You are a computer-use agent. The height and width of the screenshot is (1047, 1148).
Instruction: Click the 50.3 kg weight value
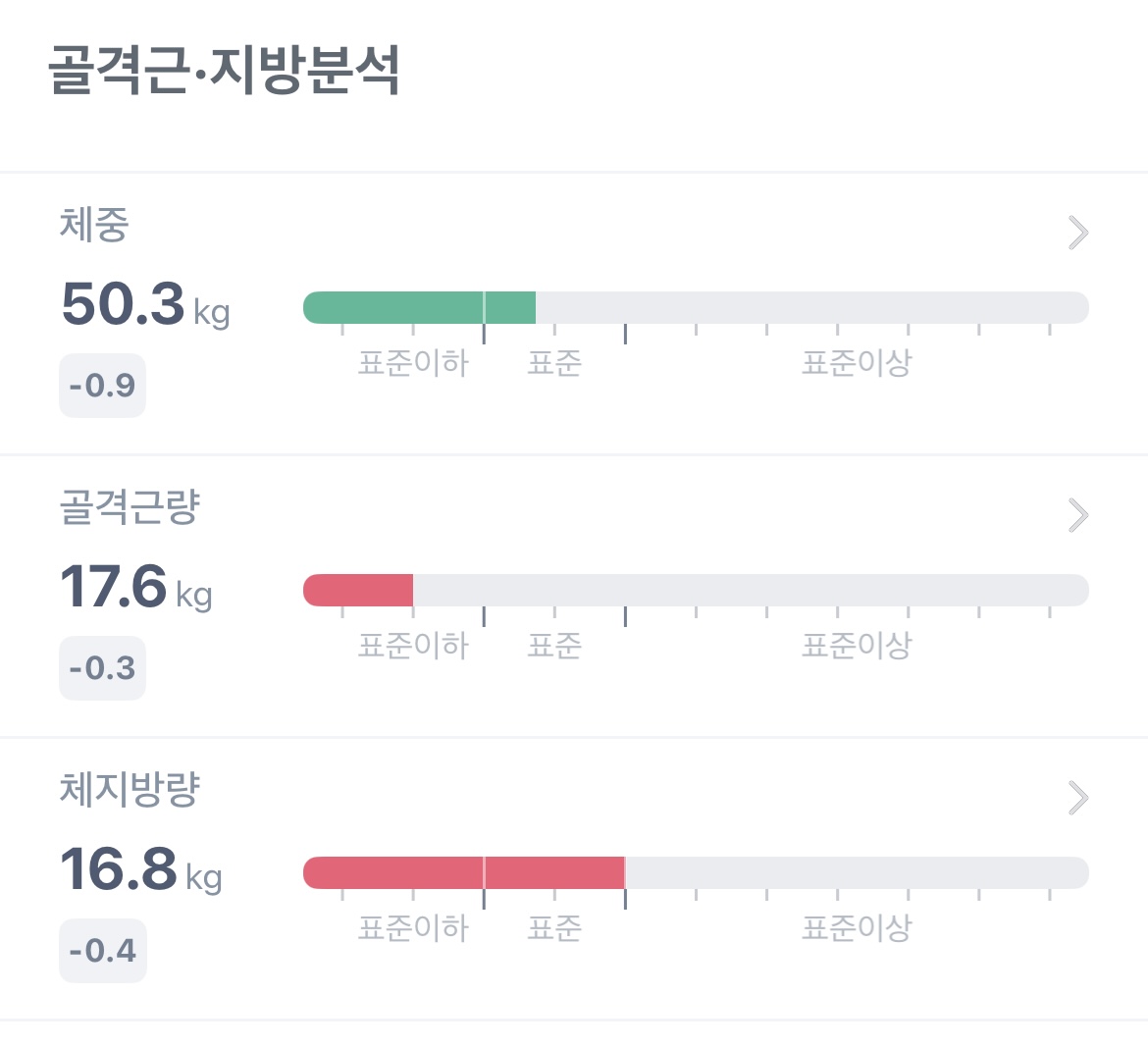145,304
